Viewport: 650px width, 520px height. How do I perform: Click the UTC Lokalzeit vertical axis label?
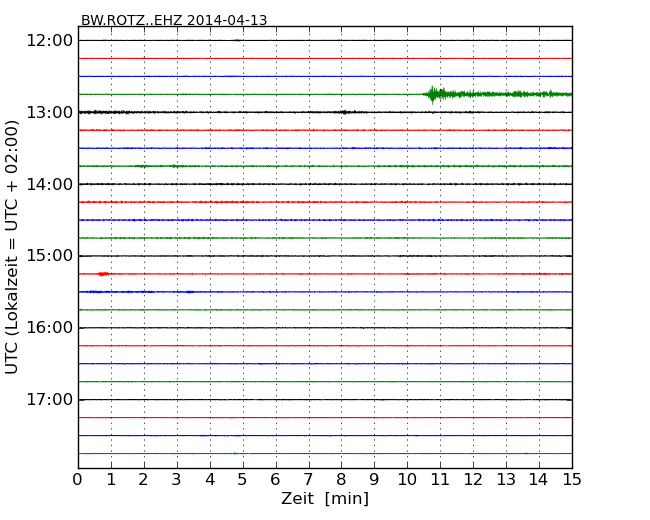coord(12,247)
